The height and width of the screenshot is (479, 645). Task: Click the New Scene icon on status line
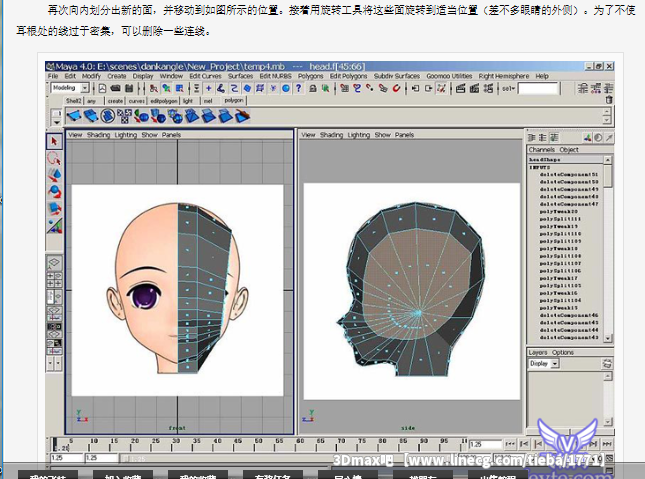pyautogui.click(x=102, y=88)
